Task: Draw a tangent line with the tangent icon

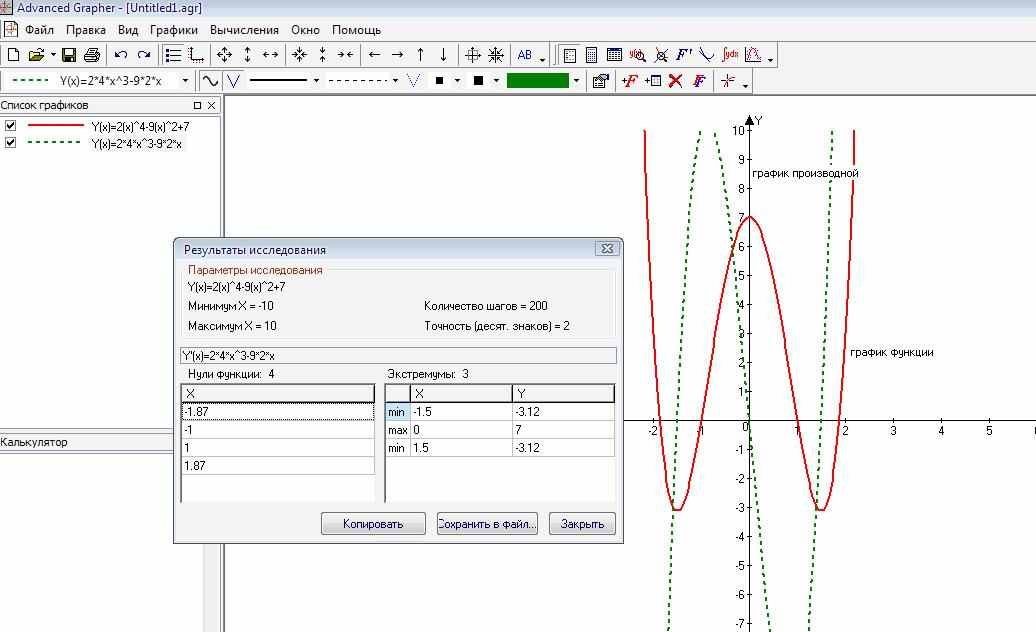Action: point(706,55)
